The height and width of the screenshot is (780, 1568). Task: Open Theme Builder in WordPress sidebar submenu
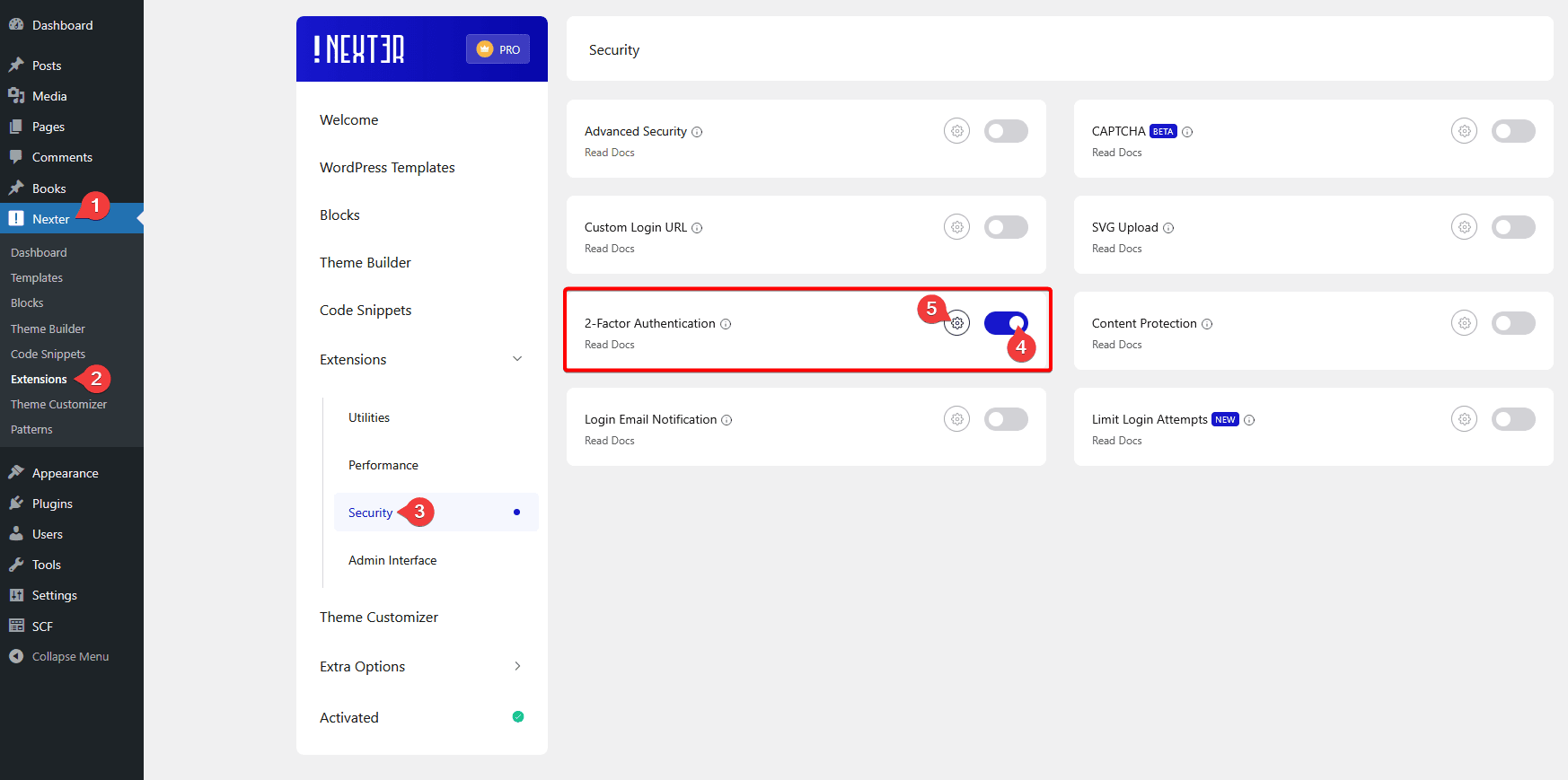tap(48, 329)
